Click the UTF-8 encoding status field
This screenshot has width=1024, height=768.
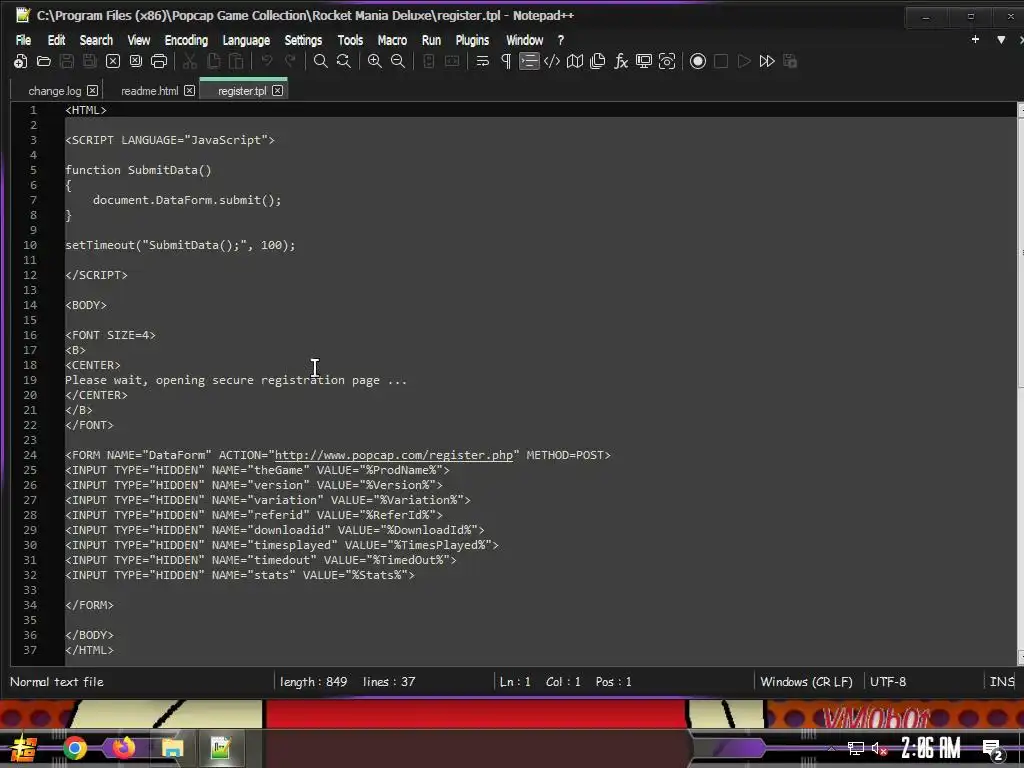coord(888,682)
